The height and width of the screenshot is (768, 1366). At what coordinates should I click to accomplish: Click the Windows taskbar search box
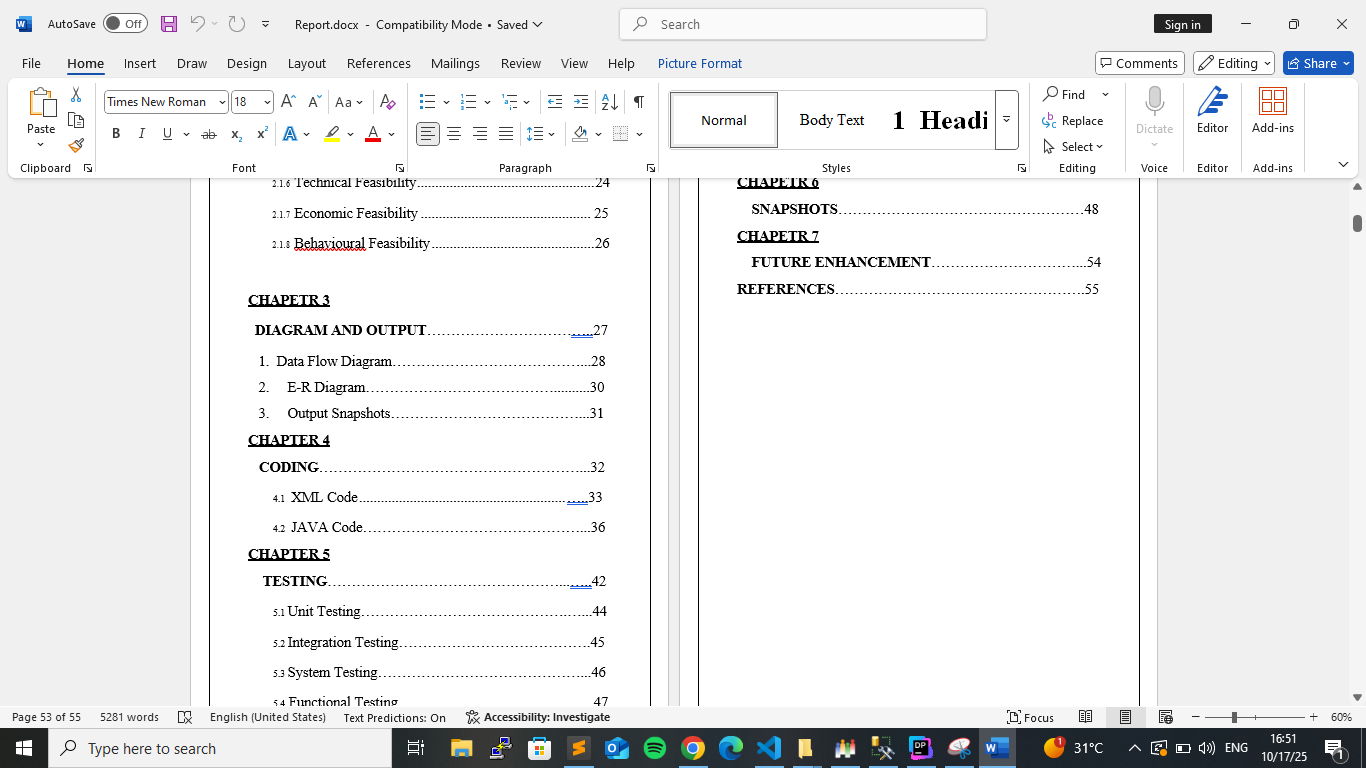220,748
